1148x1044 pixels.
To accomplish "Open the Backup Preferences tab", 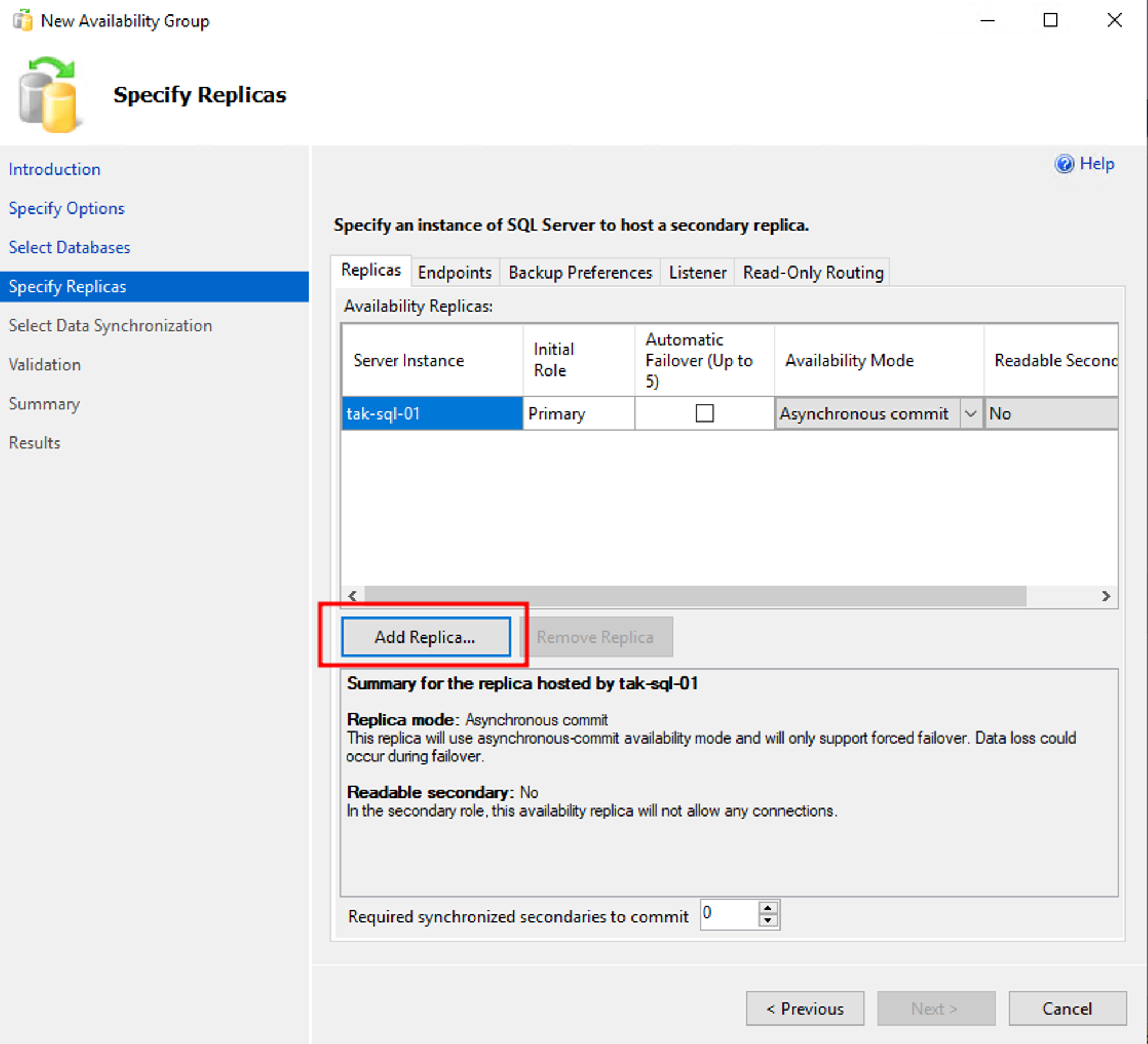I will click(x=580, y=272).
